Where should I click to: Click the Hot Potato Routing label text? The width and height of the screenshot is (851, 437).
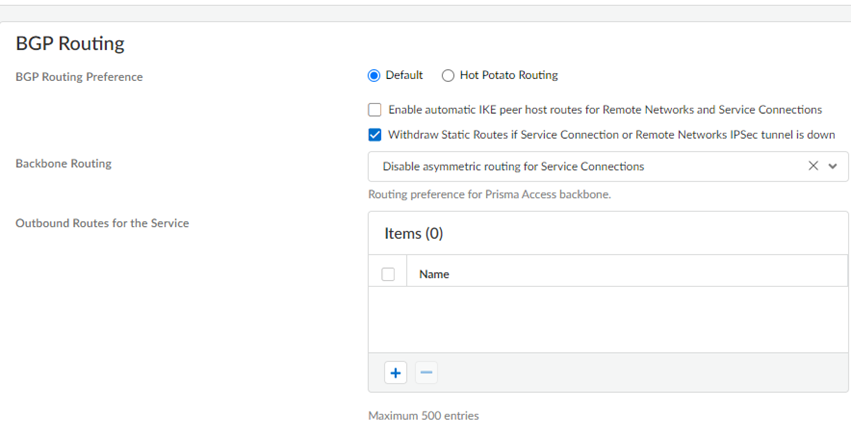click(508, 75)
